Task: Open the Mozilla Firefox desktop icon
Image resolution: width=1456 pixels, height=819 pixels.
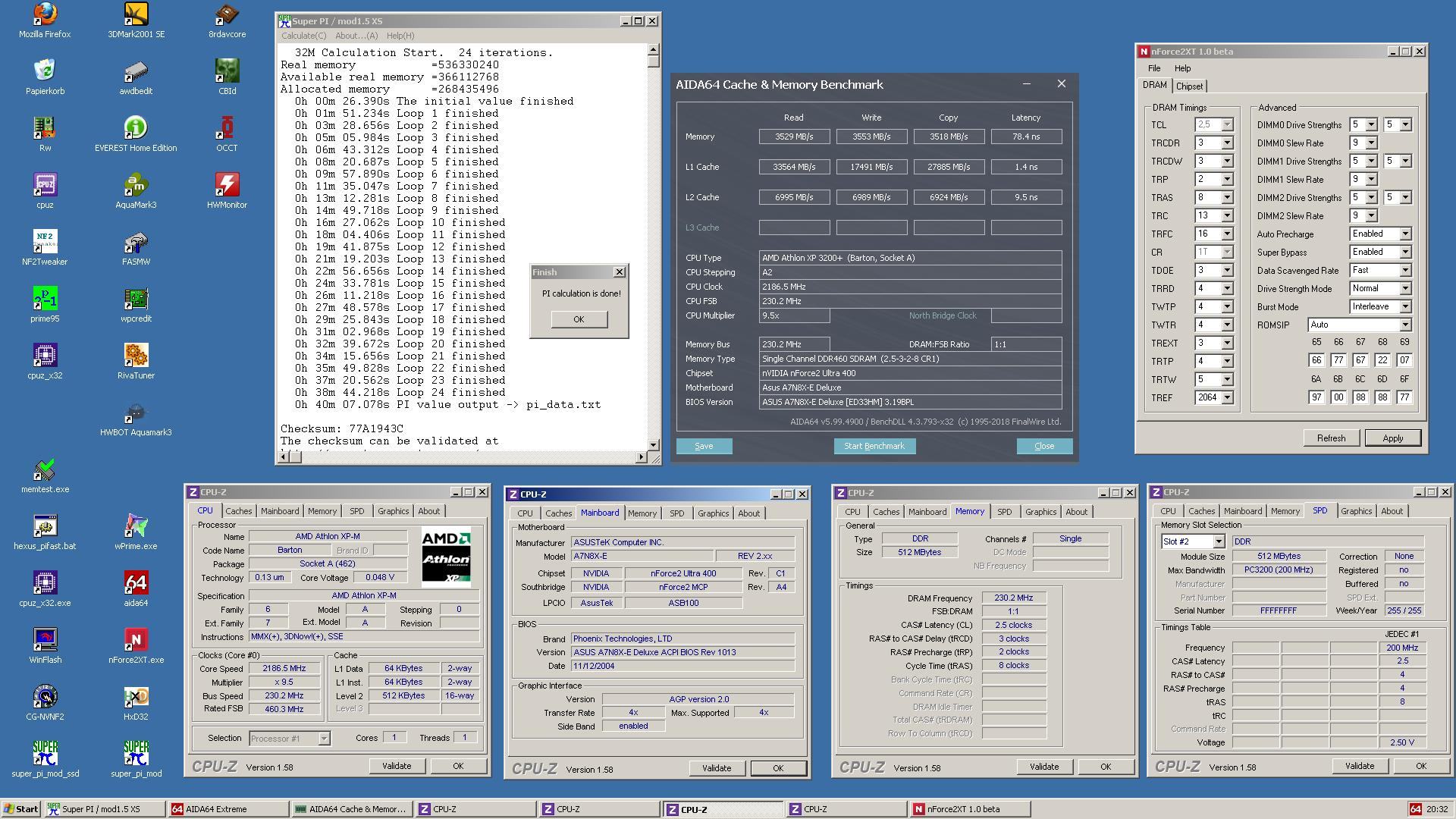Action: [x=45, y=20]
